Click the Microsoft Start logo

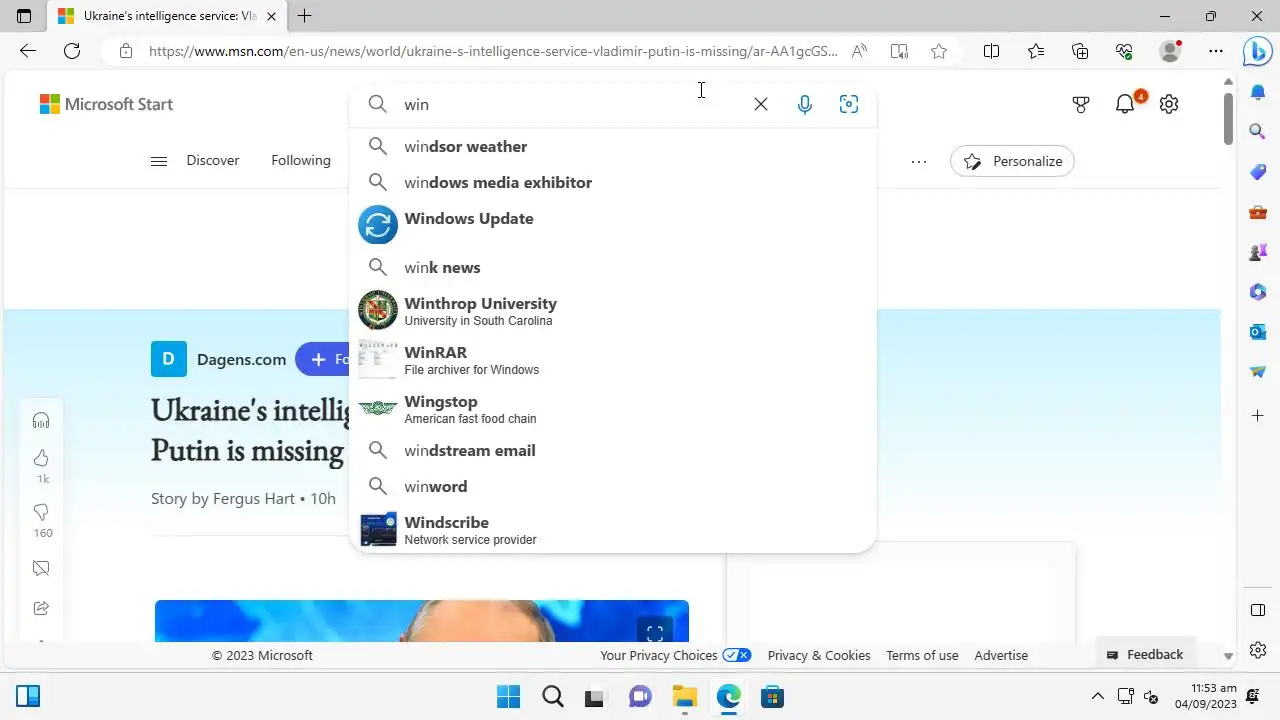point(106,104)
